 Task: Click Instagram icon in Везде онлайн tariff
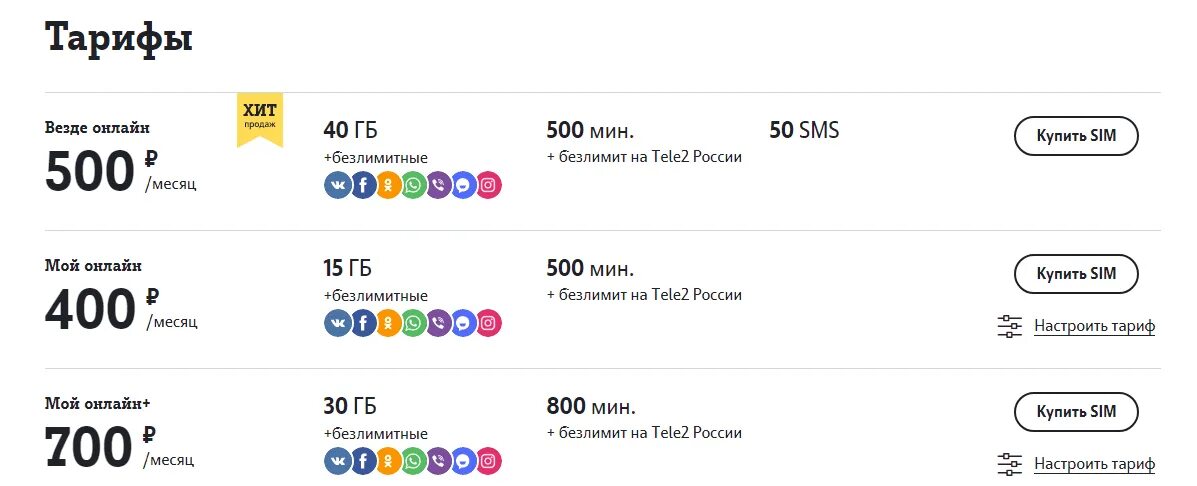point(488,185)
